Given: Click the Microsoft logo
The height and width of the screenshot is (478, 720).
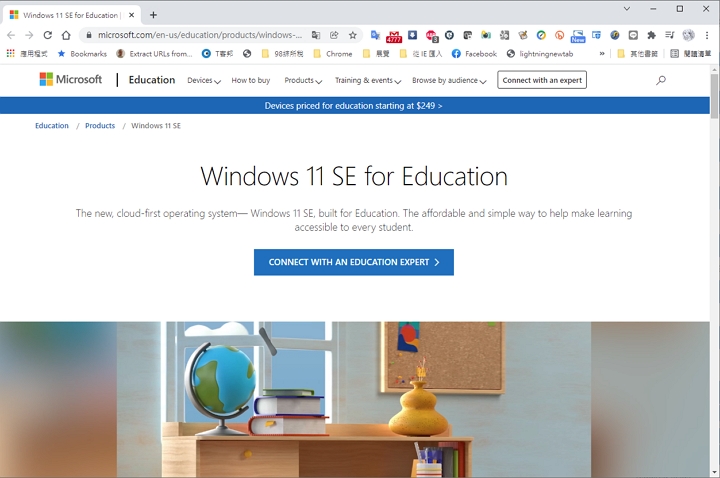Looking at the screenshot, I should pyautogui.click(x=70, y=80).
